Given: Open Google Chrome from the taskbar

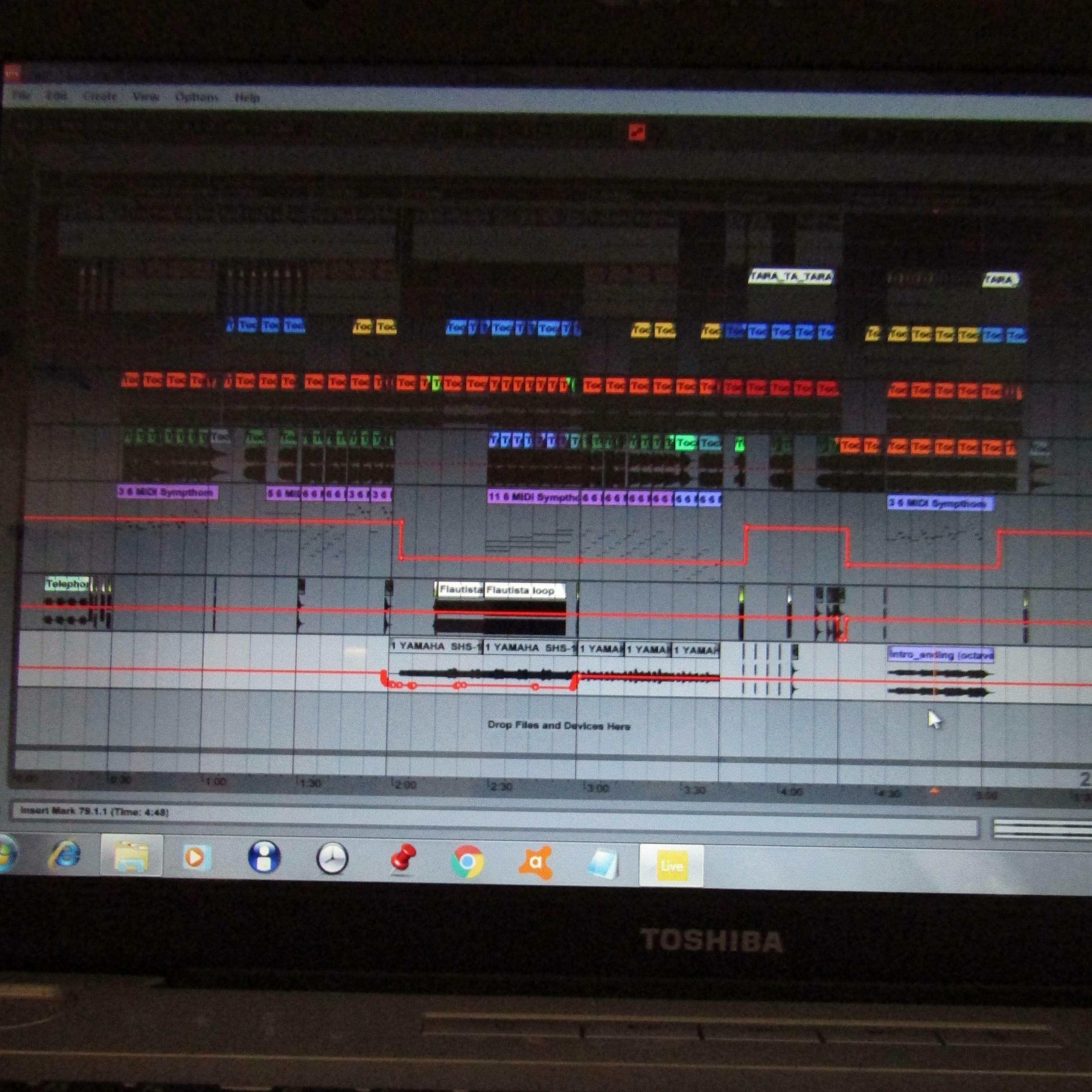Looking at the screenshot, I should click(x=467, y=861).
